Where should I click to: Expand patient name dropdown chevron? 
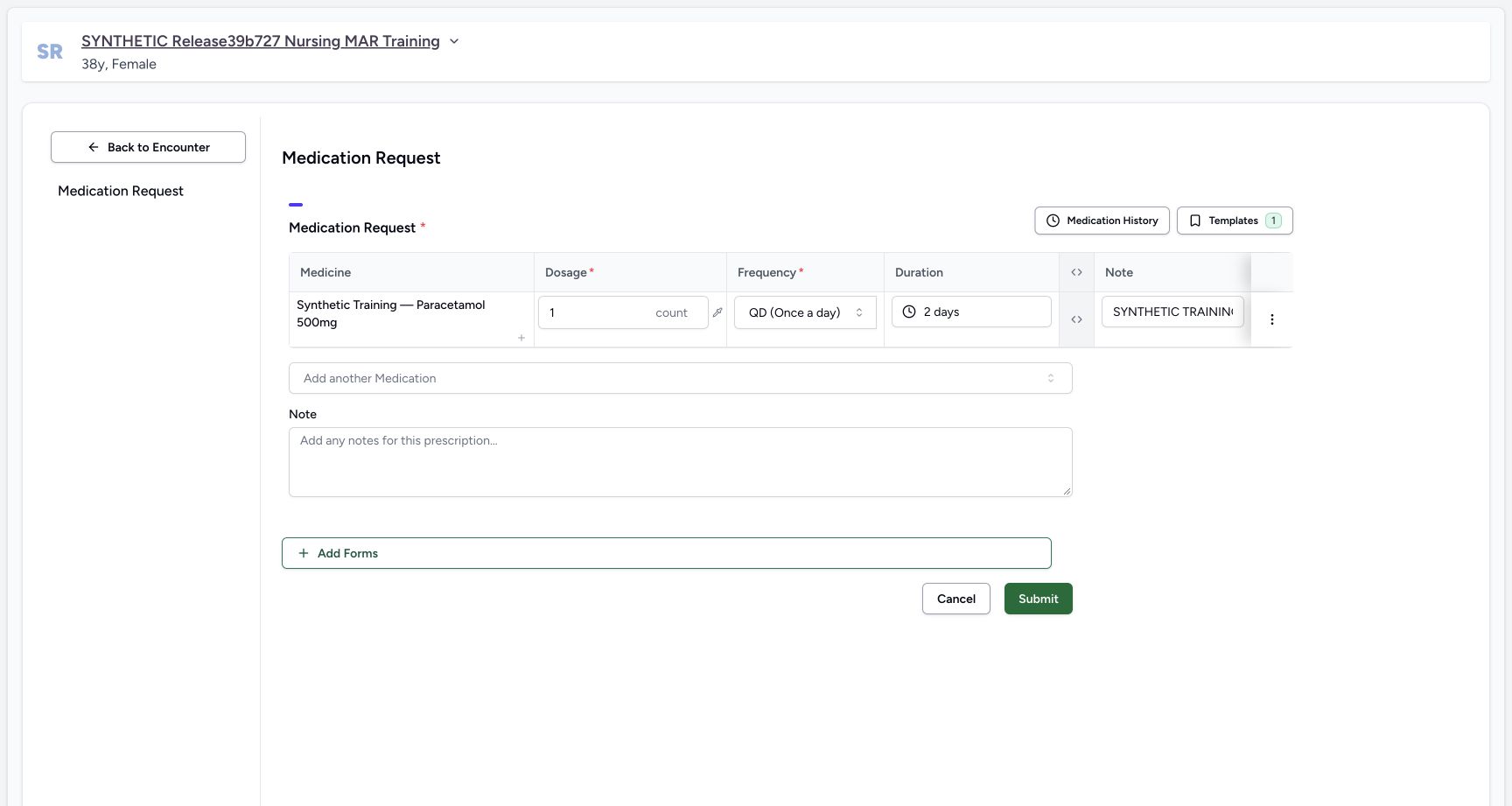coord(454,41)
